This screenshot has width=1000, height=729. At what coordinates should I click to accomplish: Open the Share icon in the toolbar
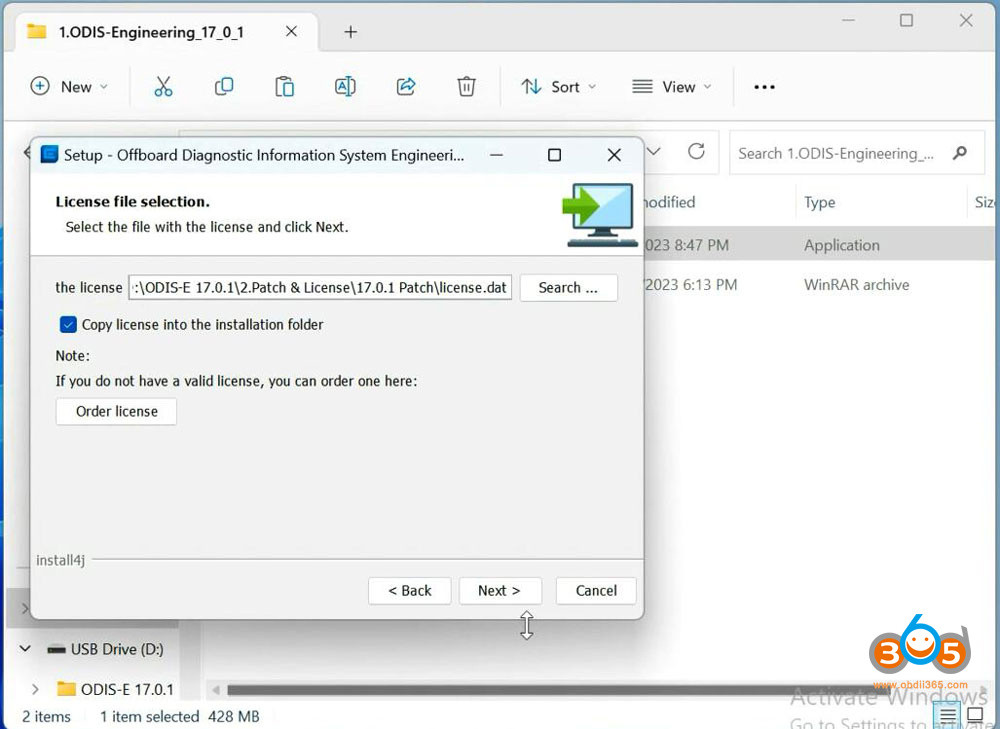(406, 87)
